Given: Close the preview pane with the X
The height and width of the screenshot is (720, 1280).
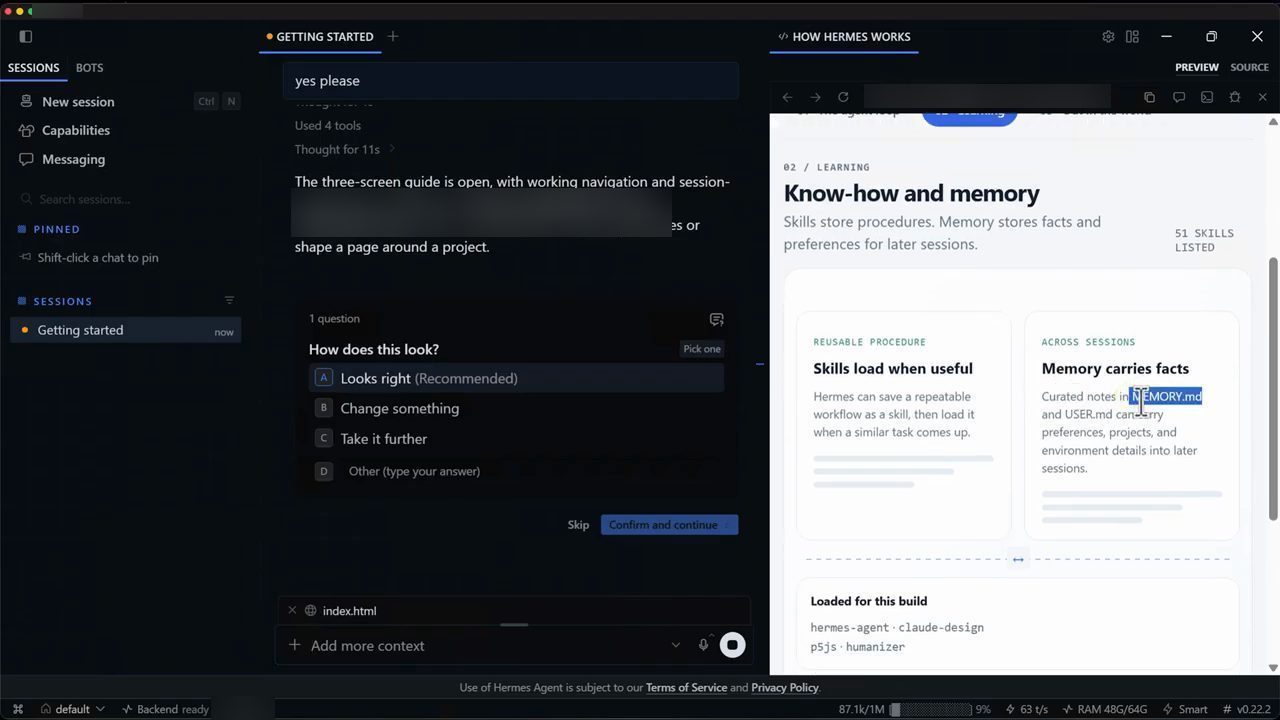Looking at the screenshot, I should point(1262,97).
